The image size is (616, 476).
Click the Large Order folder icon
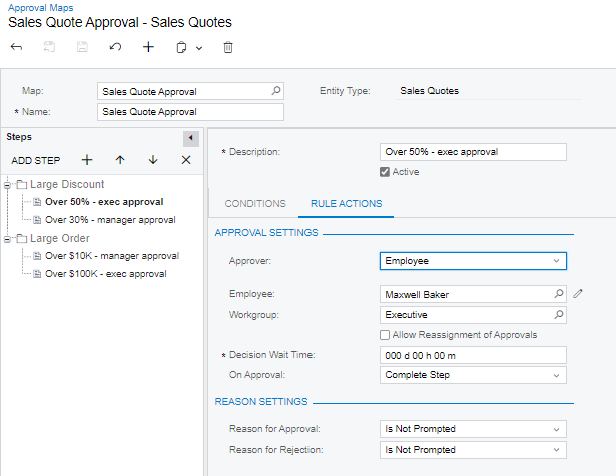[22, 238]
